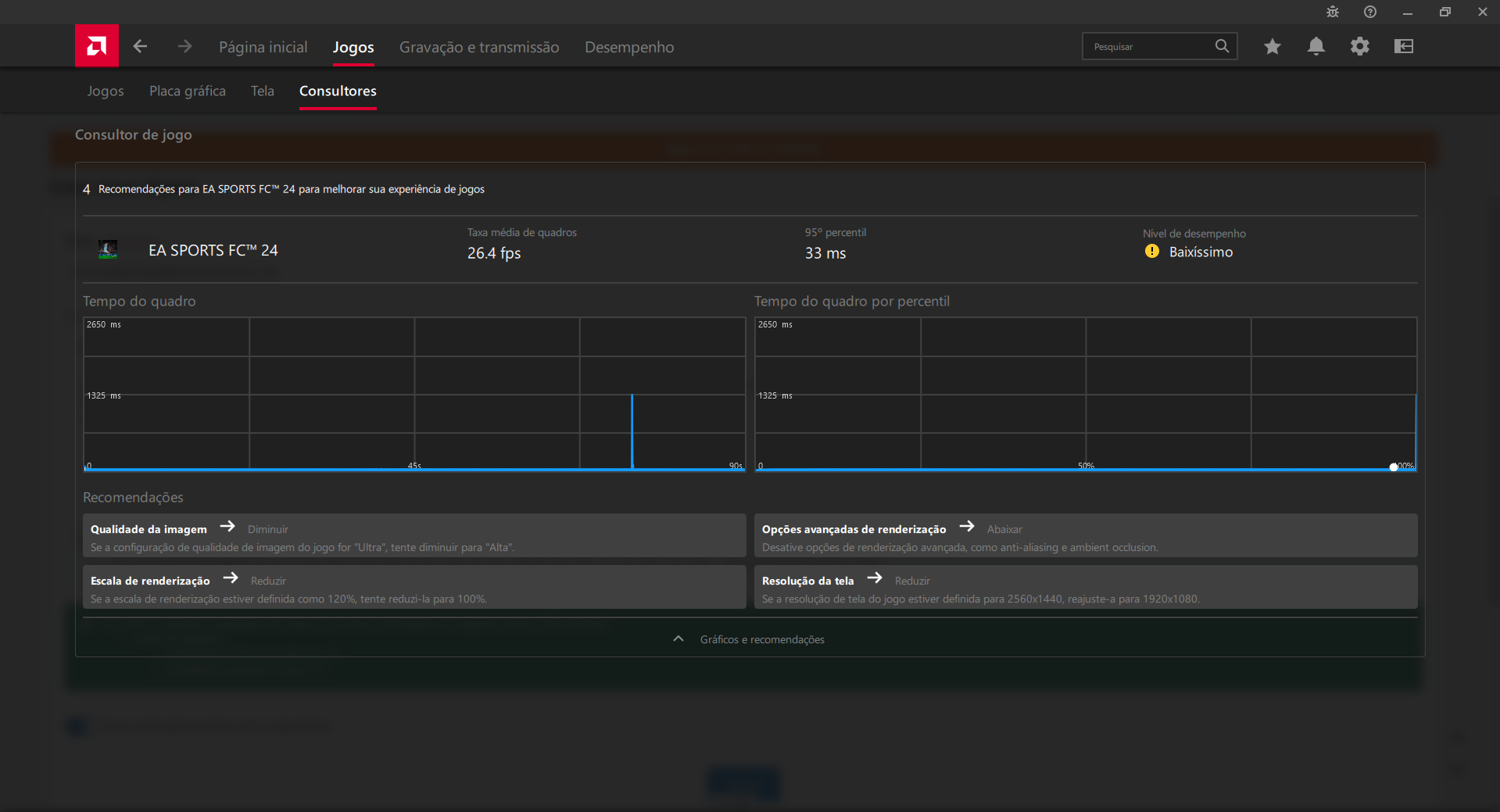Click the 26.4 fps average frame rate value
Screen dimensions: 1500x812
point(494,253)
